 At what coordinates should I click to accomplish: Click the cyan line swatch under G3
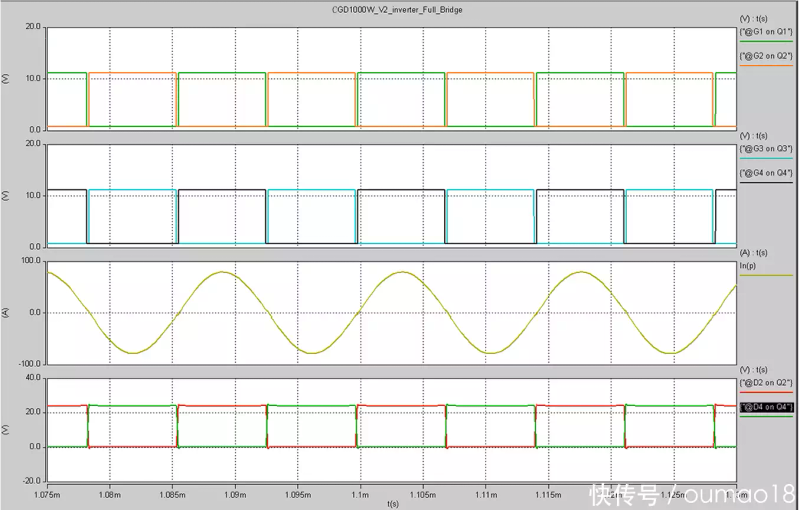pos(765,159)
